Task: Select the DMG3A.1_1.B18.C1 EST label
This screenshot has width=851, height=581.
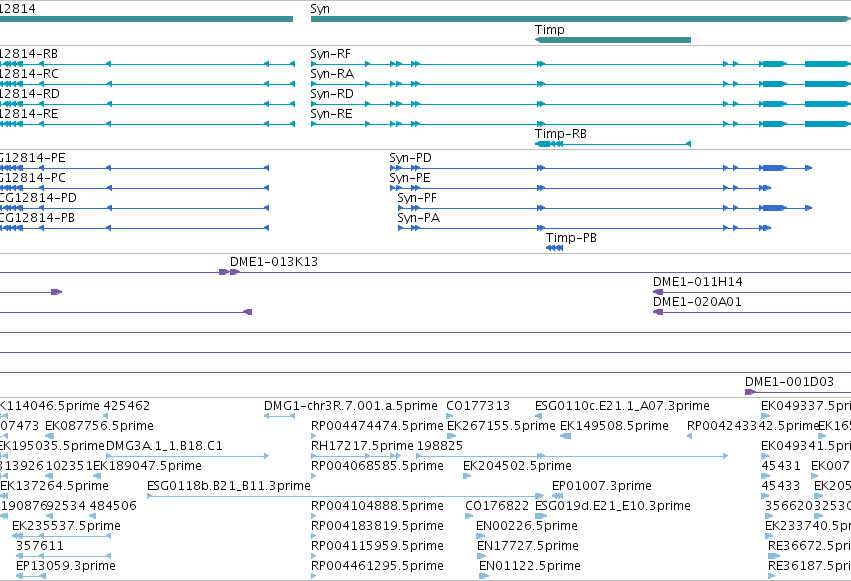Action: coord(164,446)
